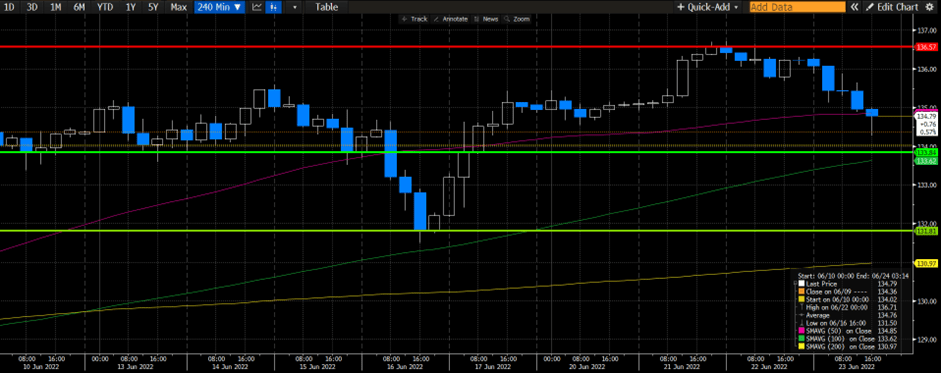
Task: Open the 240 Min interval dropdown
Action: pos(220,7)
